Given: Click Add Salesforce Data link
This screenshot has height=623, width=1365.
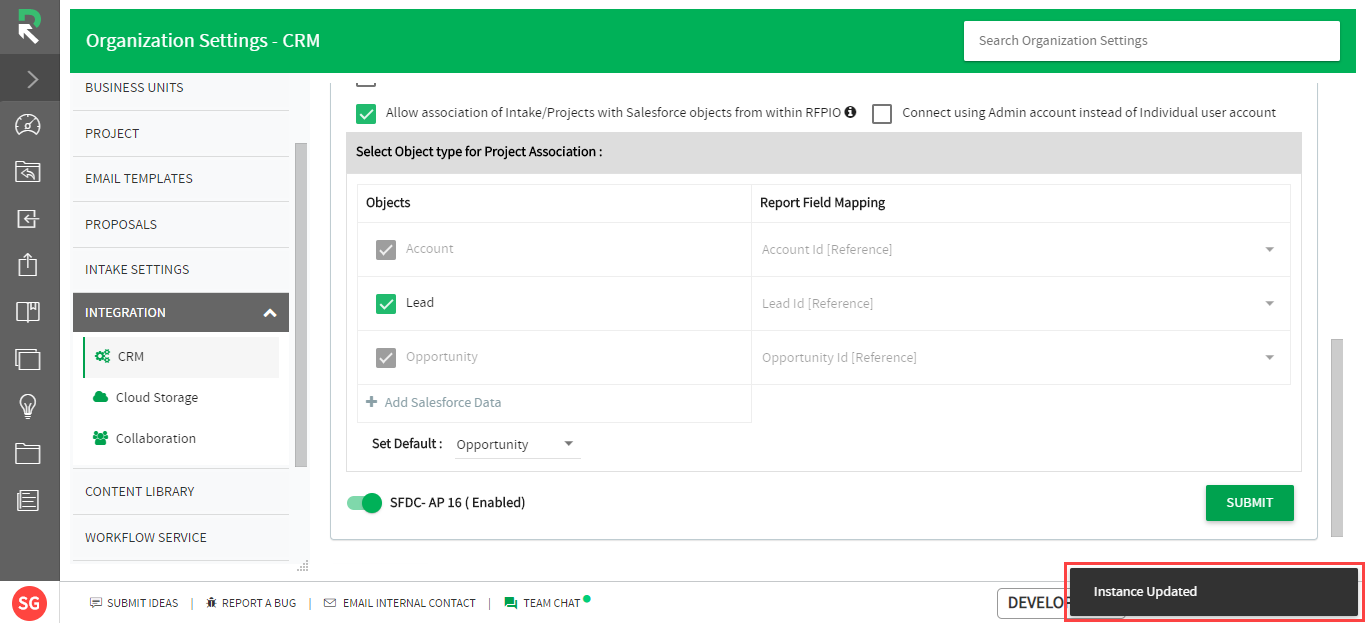Looking at the screenshot, I should [x=443, y=402].
